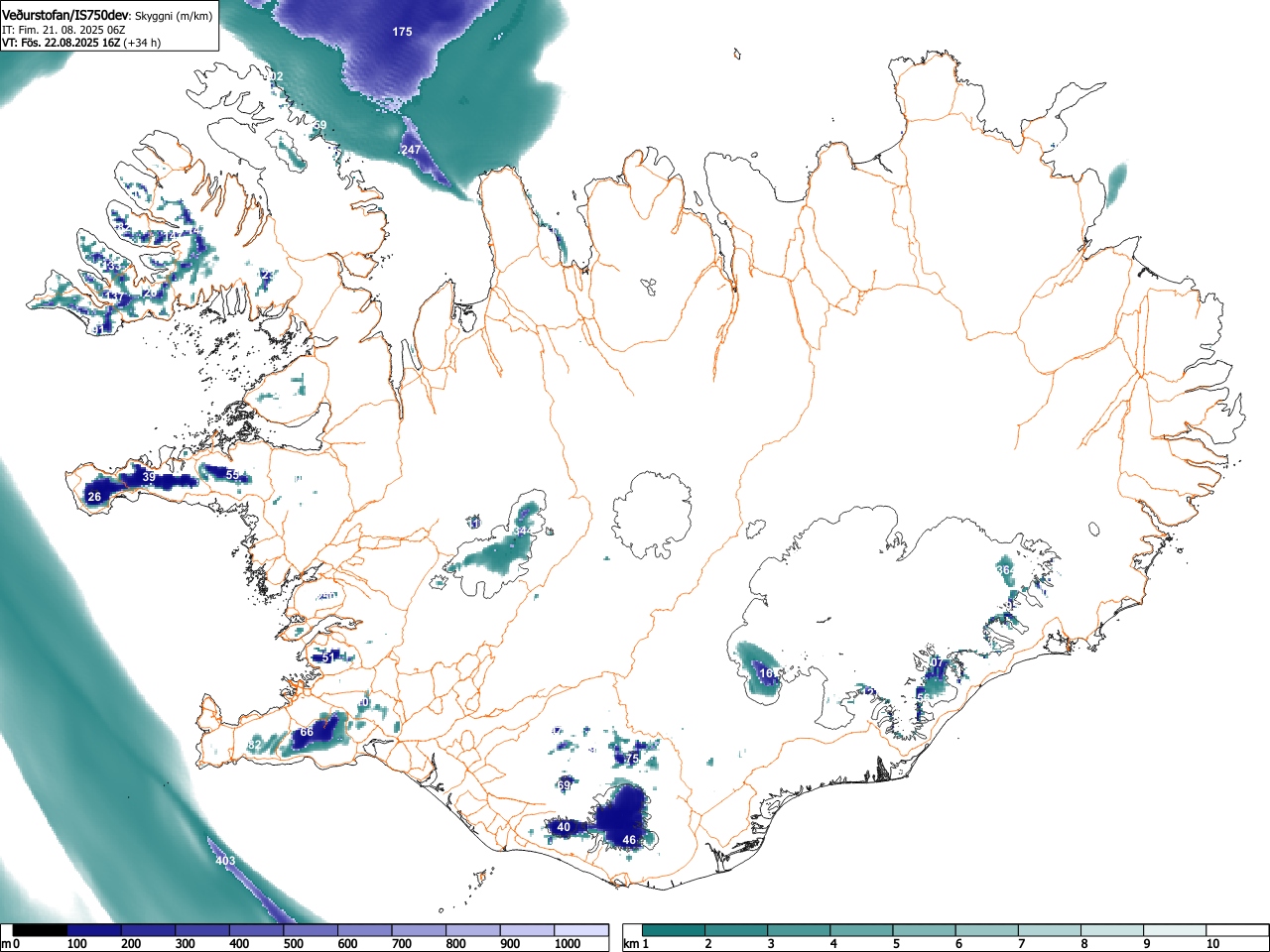This screenshot has height=952, width=1270.
Task: Click the 800 tick label on metre scale
Action: [455, 944]
